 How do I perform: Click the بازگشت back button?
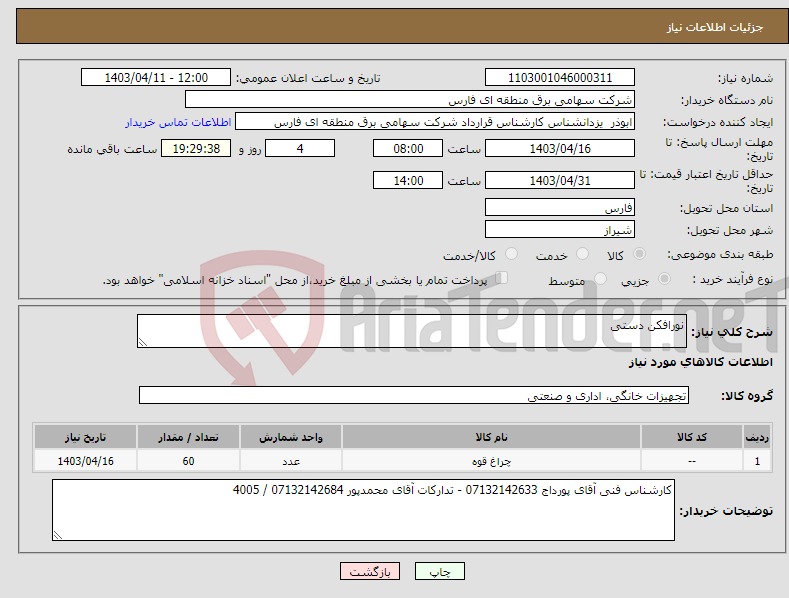click(370, 572)
